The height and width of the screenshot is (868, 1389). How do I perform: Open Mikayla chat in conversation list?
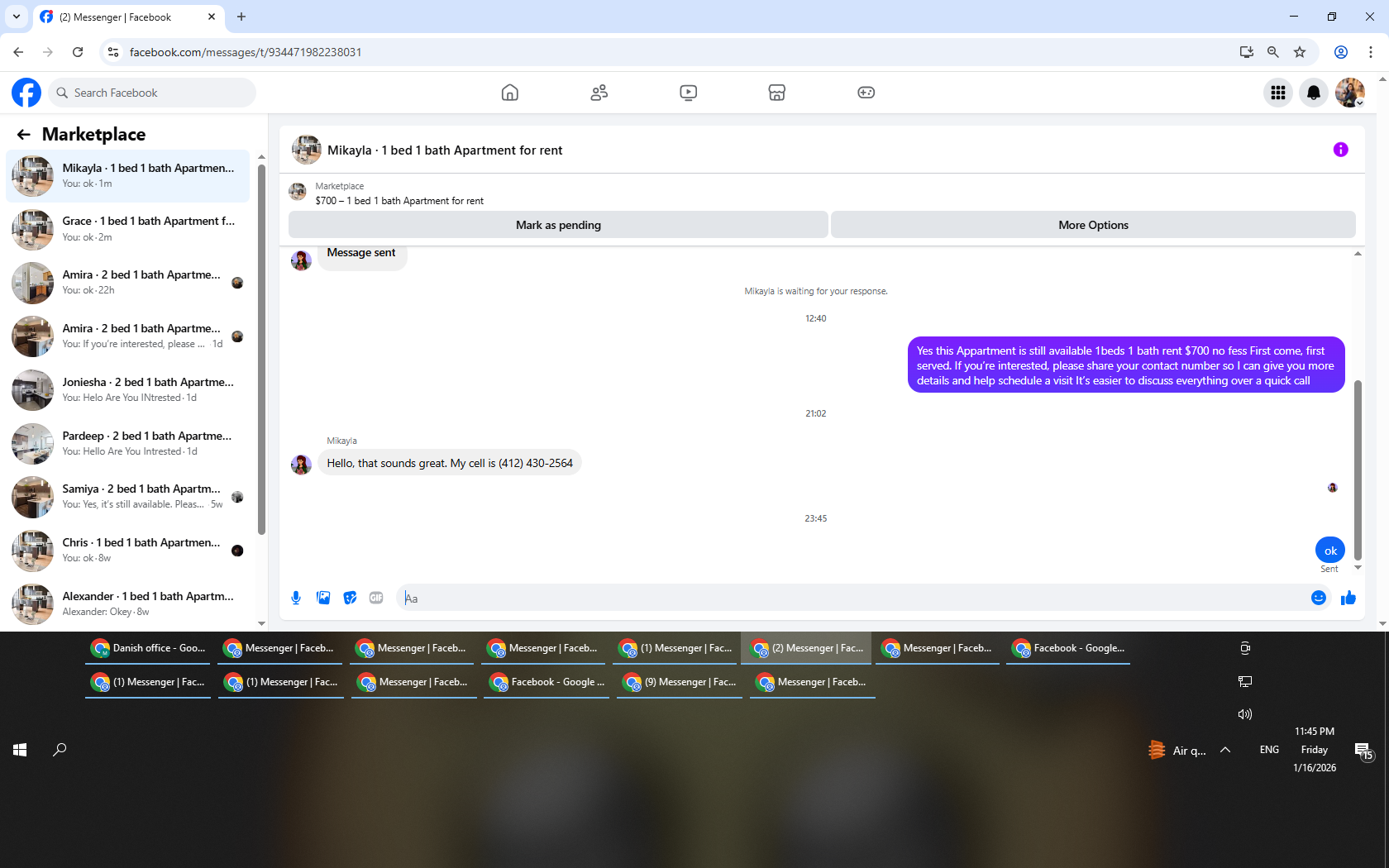pyautogui.click(x=127, y=176)
